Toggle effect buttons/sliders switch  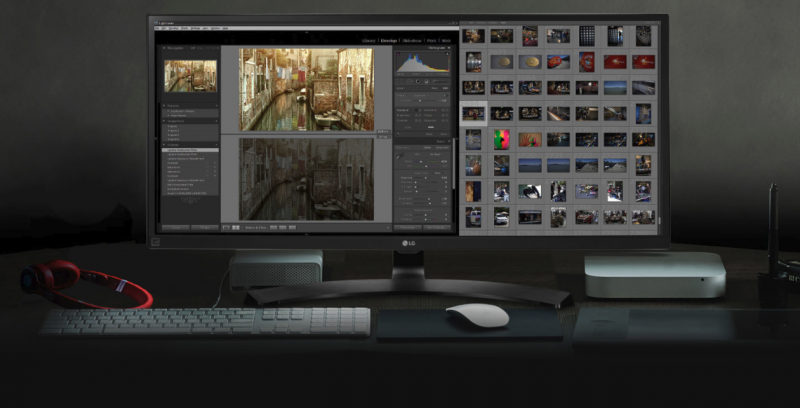447,95
